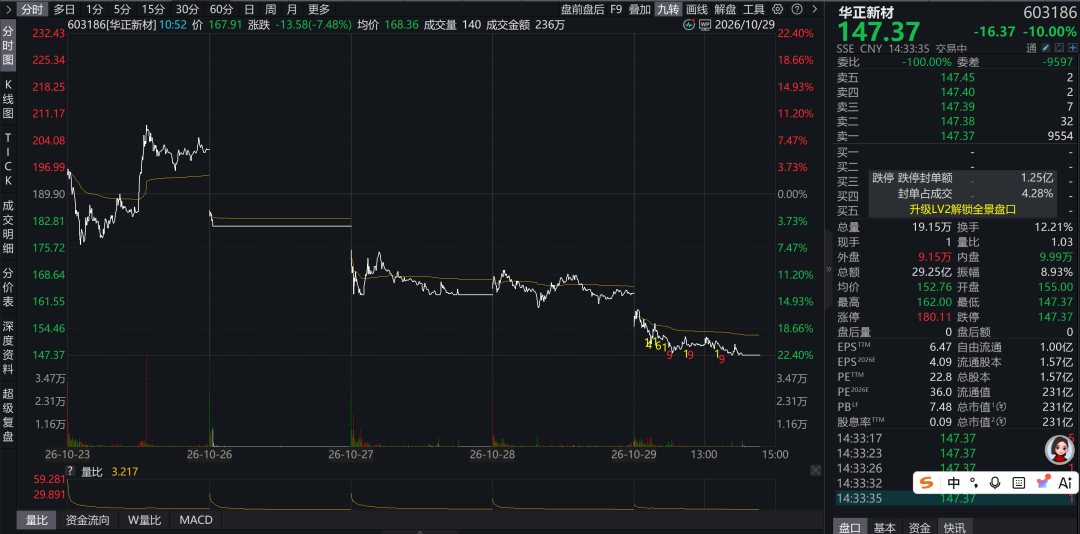Screen dimensions: 1080x534
Task: Close the 量比 indicator panel with X
Action: pos(815,470)
